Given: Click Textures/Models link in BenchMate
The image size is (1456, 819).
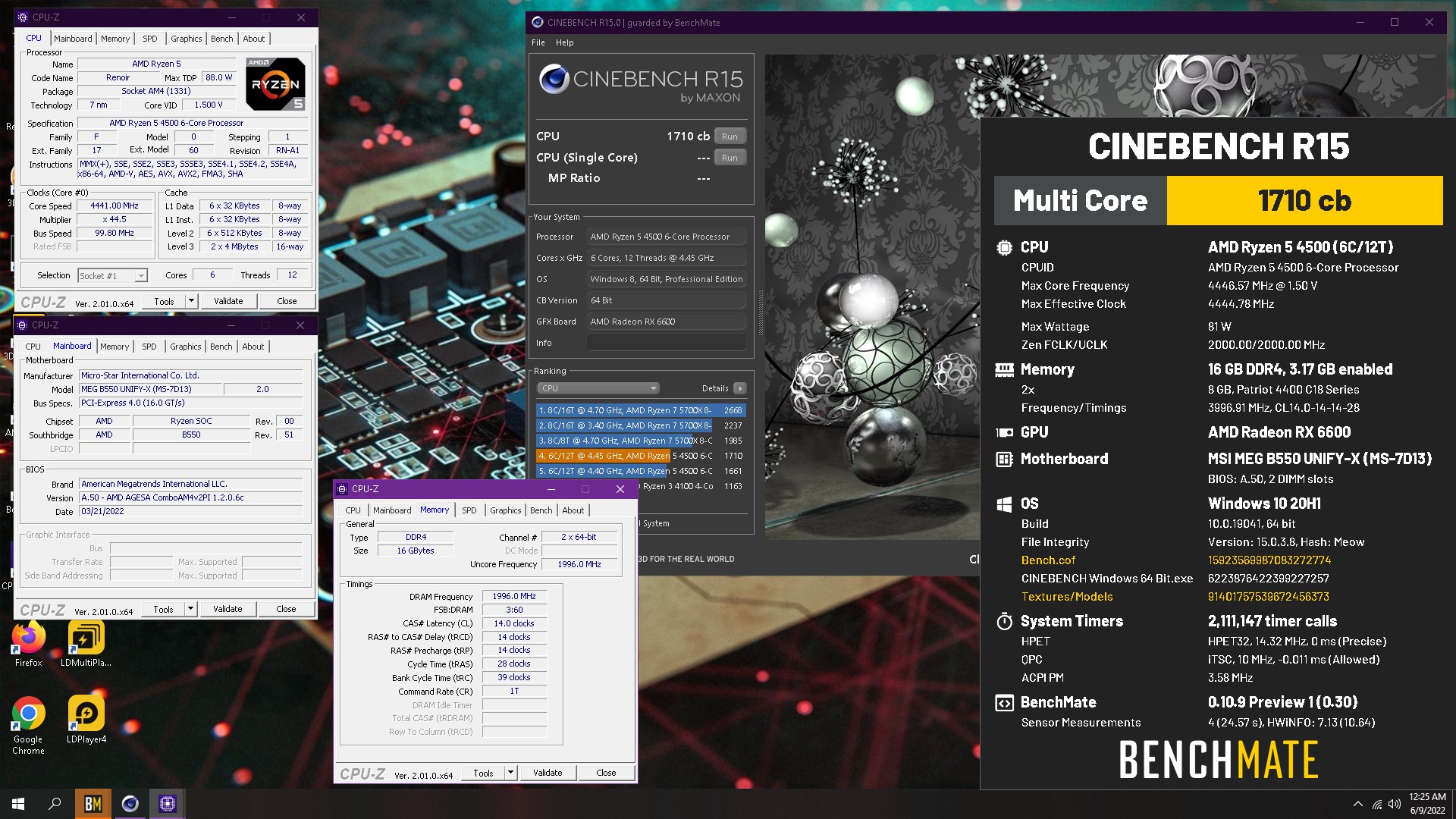Looking at the screenshot, I should coord(1067,597).
